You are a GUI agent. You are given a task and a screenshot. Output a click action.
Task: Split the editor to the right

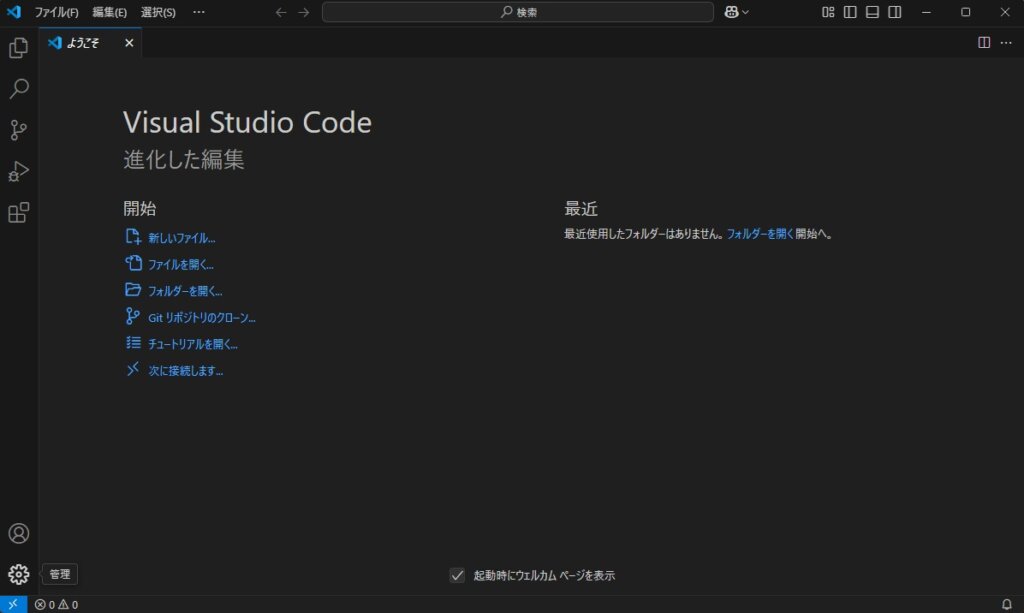click(x=984, y=42)
